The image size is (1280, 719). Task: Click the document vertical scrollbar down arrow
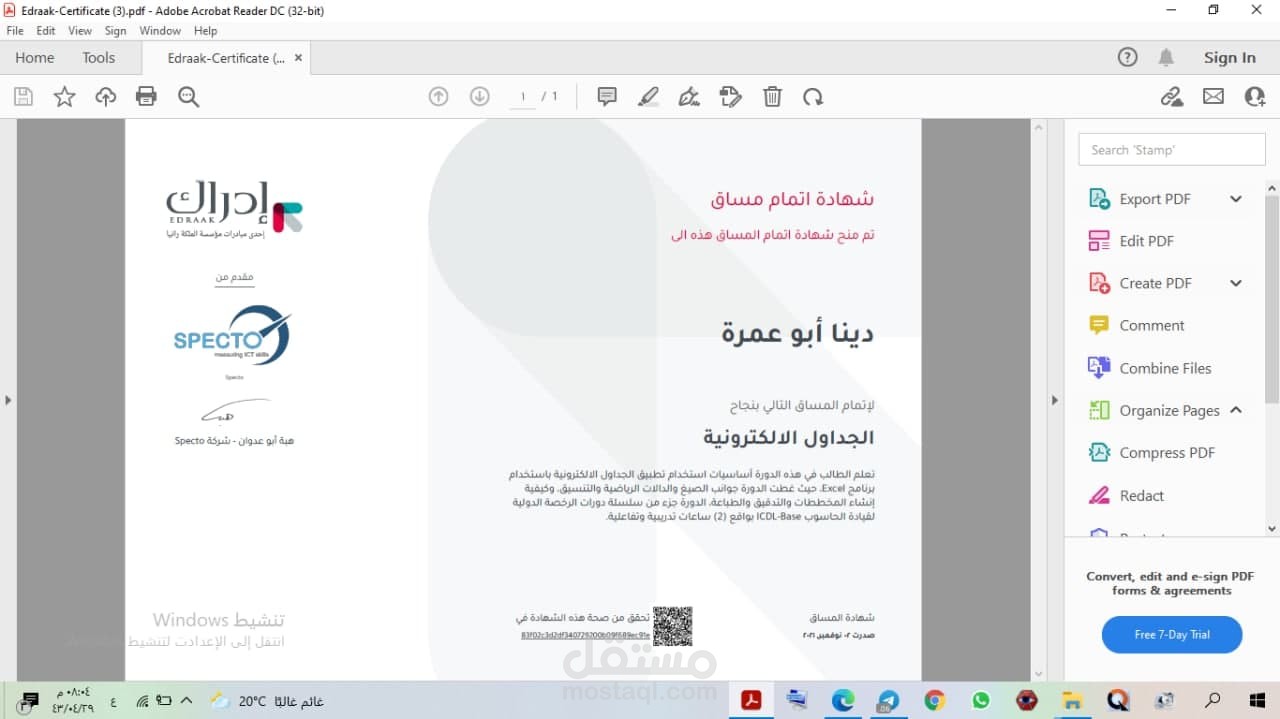tap(1038, 674)
